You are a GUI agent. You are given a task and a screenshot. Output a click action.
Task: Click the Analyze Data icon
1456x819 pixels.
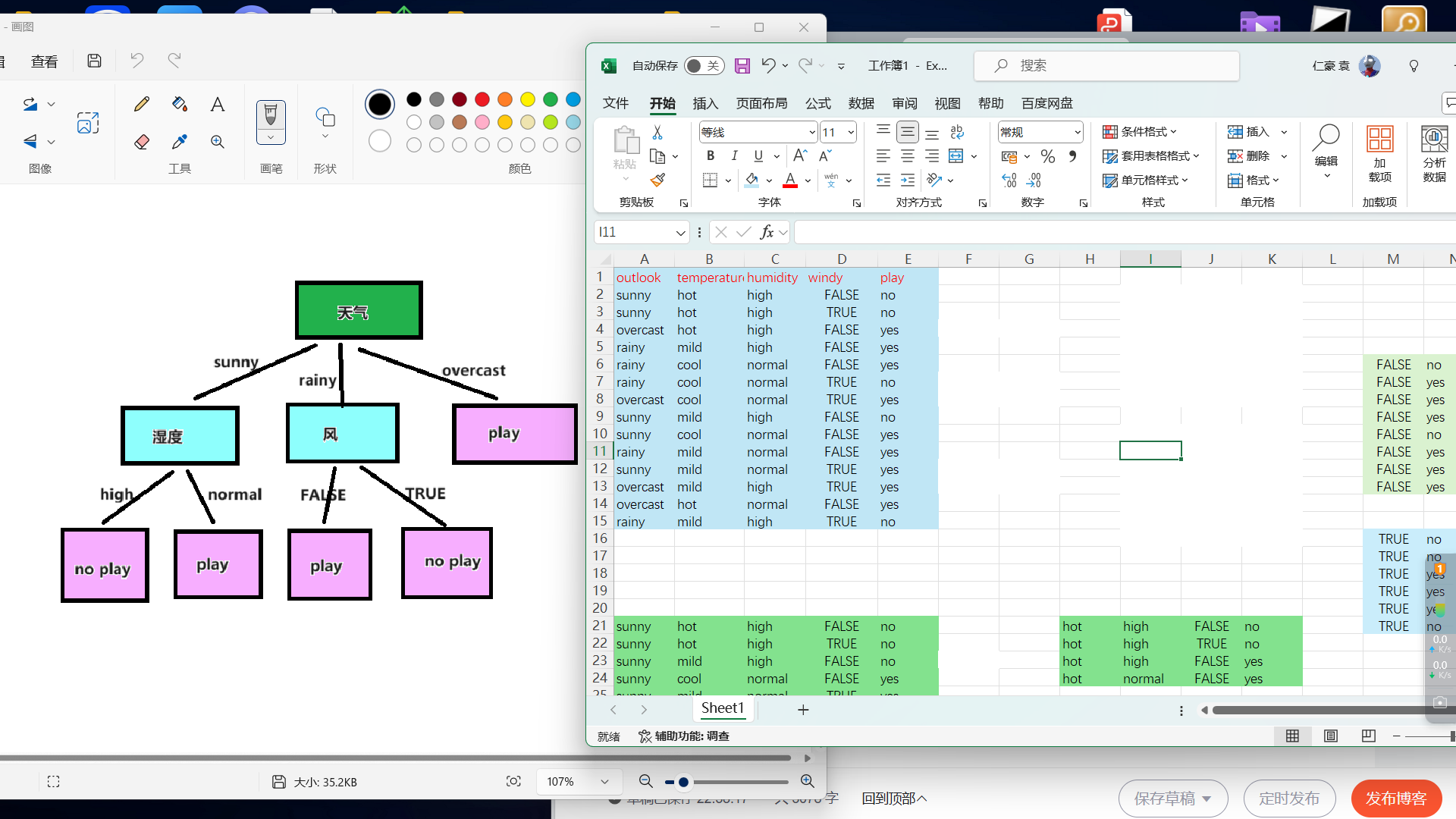click(x=1434, y=154)
